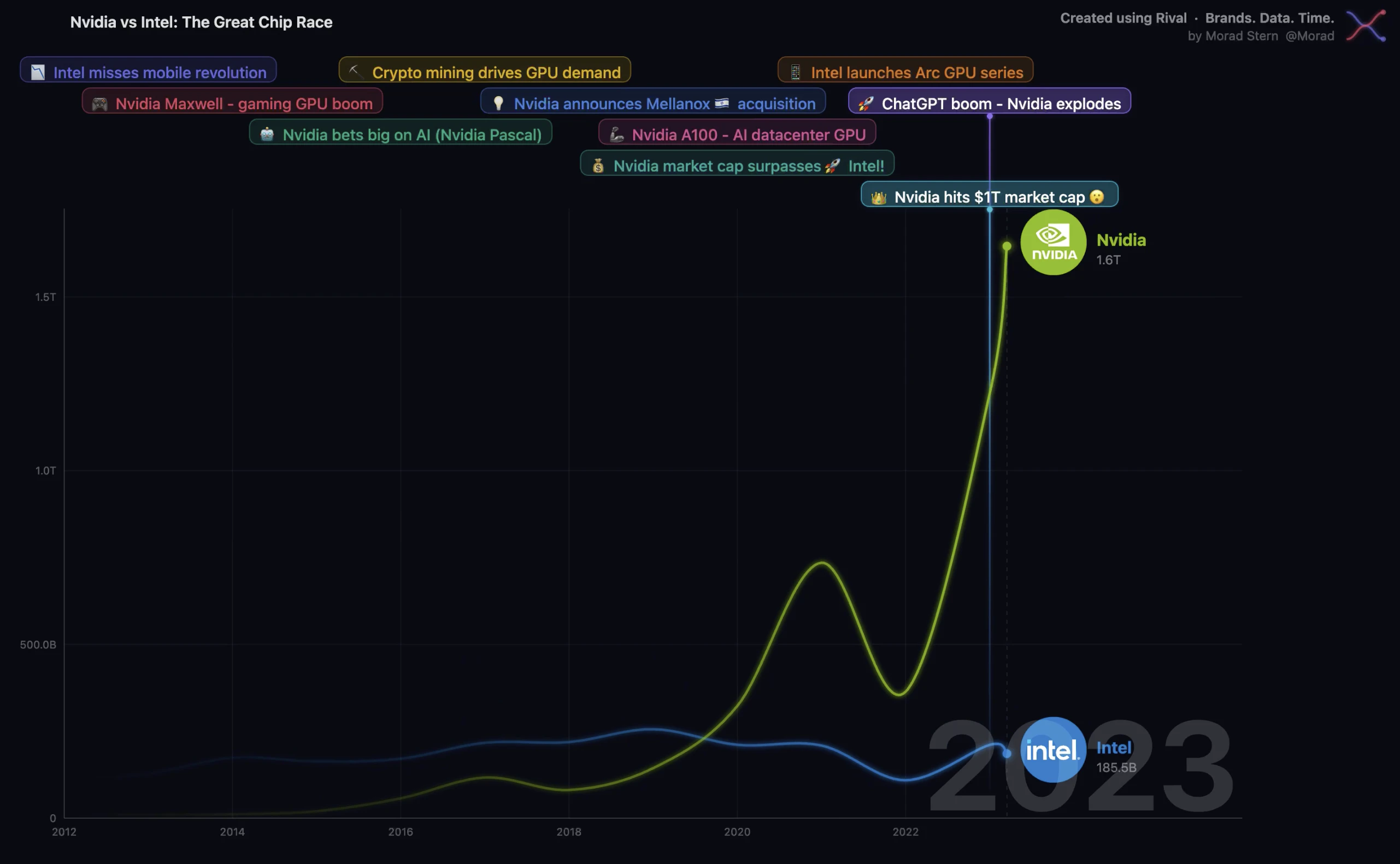The width and height of the screenshot is (1400, 864).
Task: Click the 2022 x-axis label
Action: 905,832
